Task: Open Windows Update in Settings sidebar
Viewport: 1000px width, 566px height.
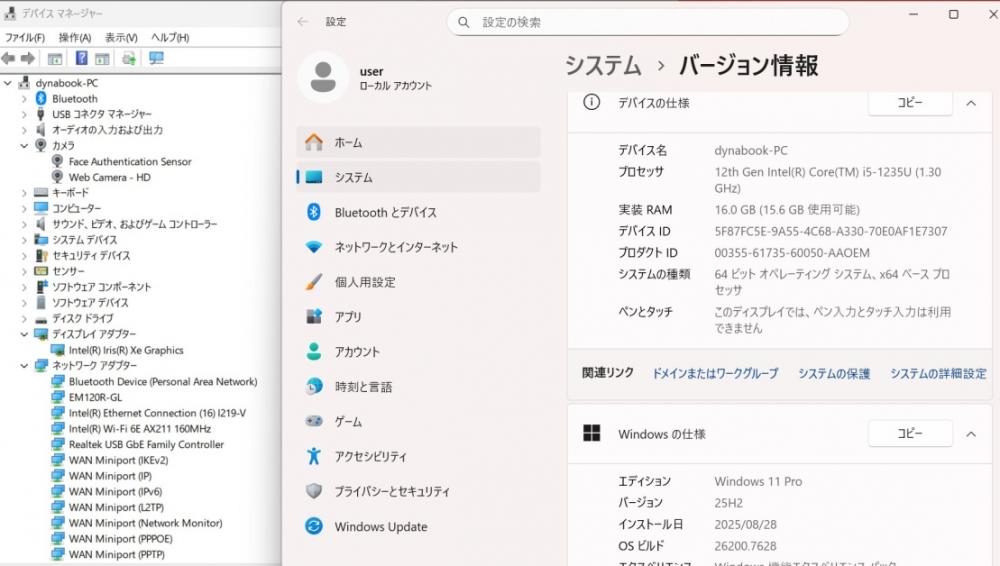Action: pos(380,527)
